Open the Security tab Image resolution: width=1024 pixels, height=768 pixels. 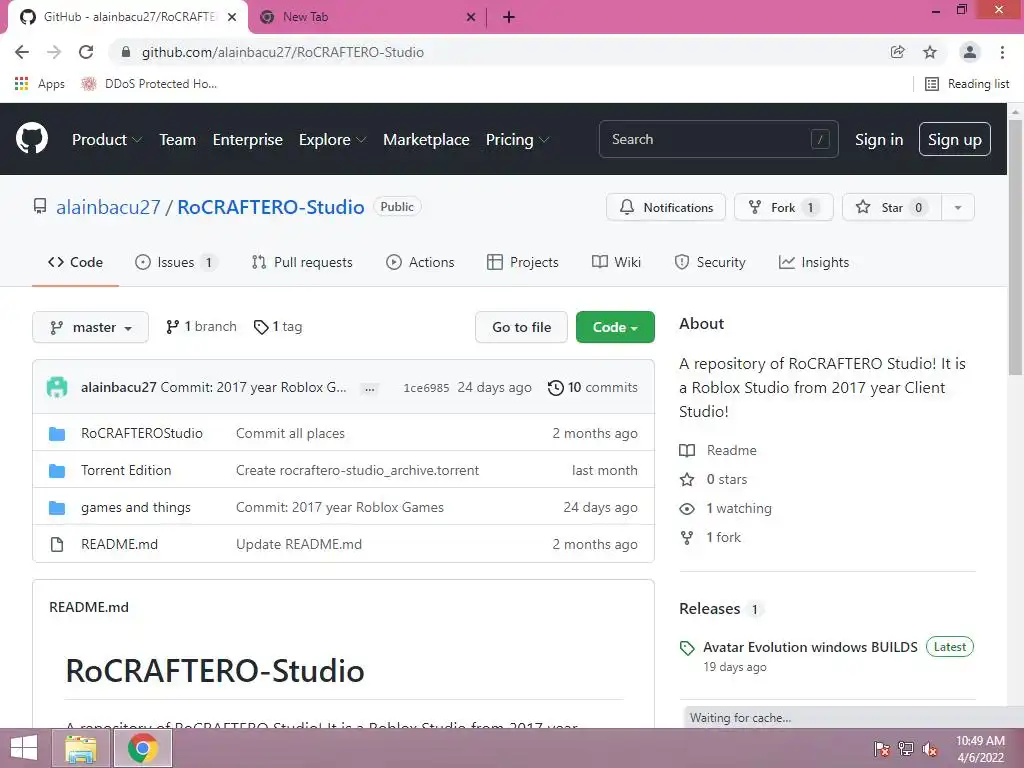[709, 263]
